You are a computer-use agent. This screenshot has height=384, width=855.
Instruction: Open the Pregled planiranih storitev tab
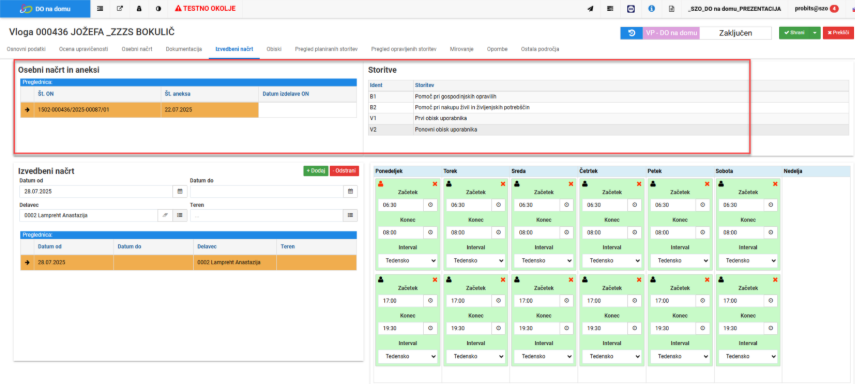click(326, 49)
